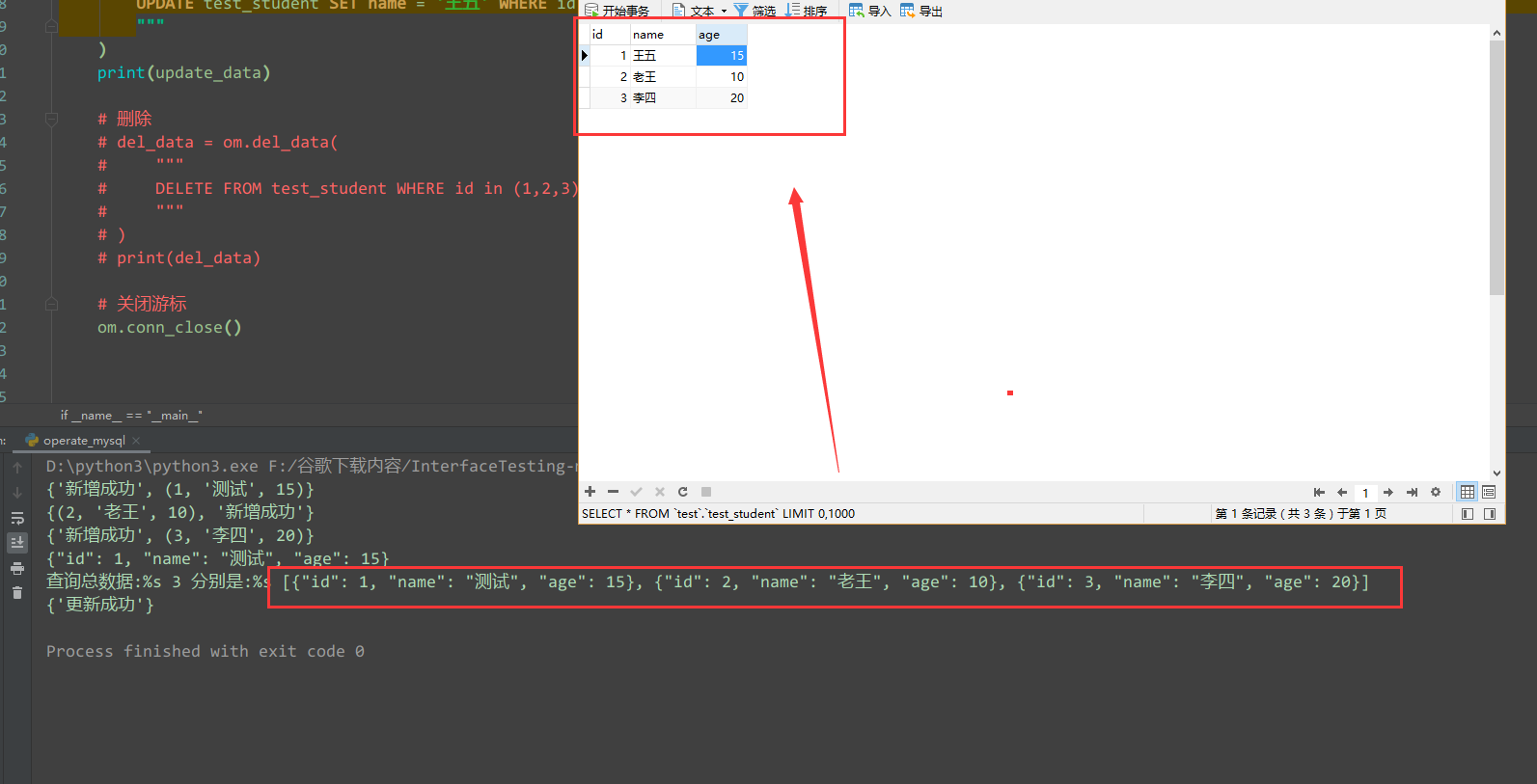This screenshot has width=1537, height=784.
Task: Go to next page of records
Action: click(1388, 493)
